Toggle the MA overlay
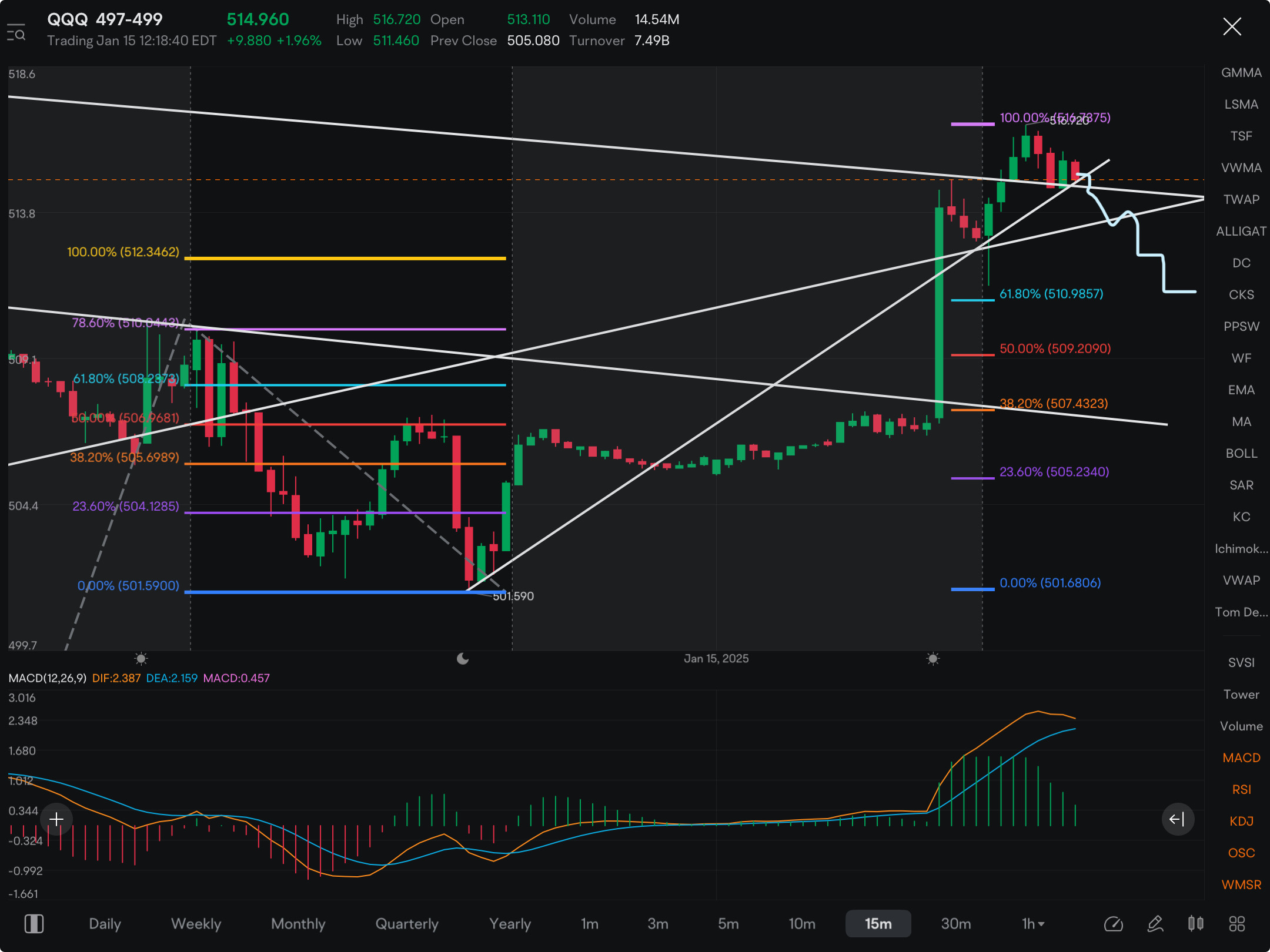This screenshot has width=1270, height=952. [x=1241, y=422]
